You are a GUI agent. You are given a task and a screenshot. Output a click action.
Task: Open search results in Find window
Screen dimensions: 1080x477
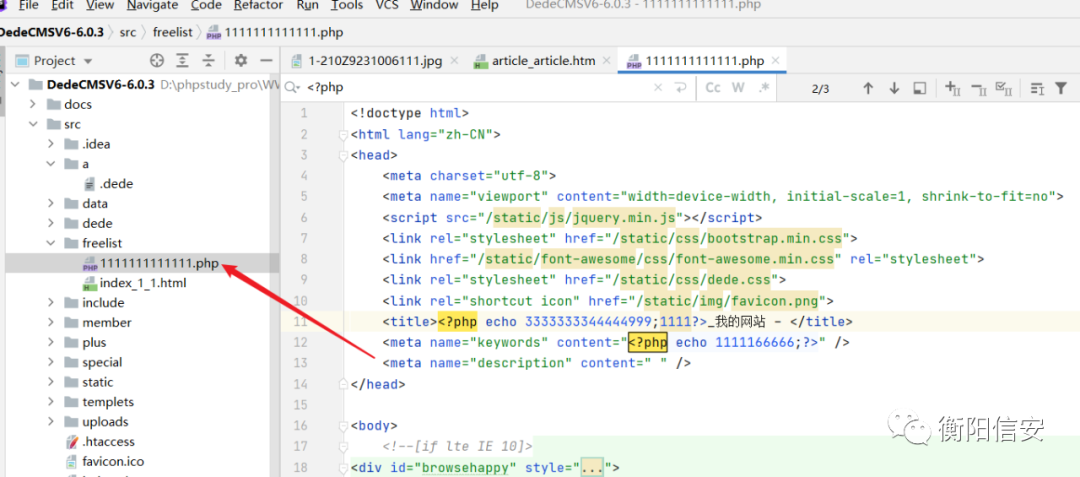click(x=919, y=88)
